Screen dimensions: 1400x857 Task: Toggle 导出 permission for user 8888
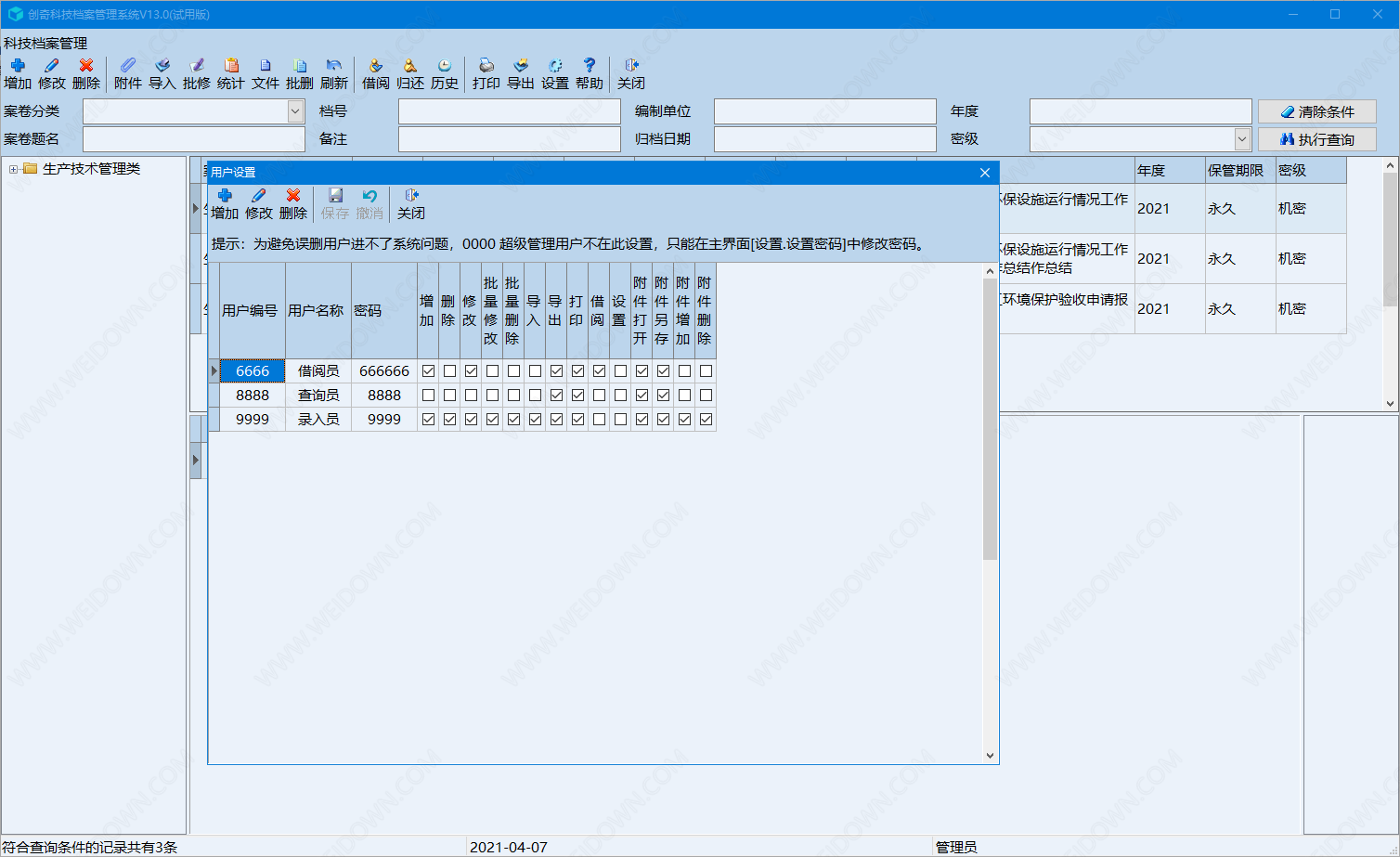point(556,395)
